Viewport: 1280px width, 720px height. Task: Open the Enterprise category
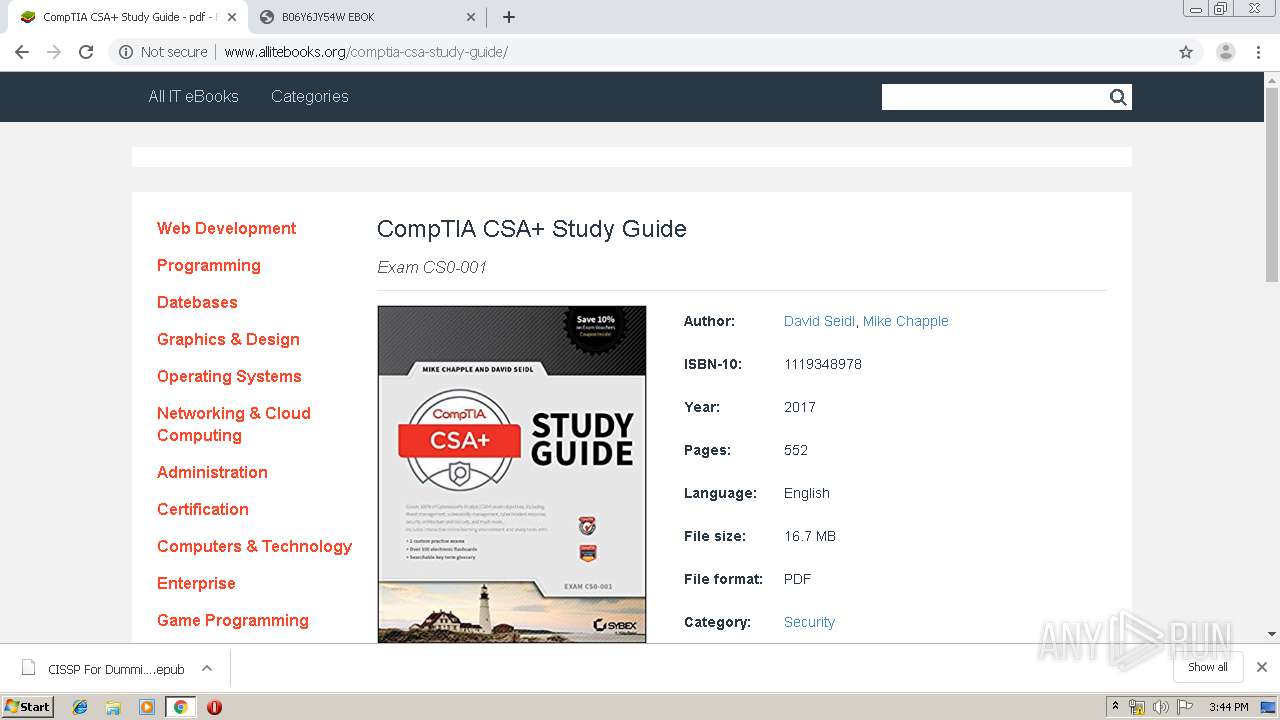196,583
